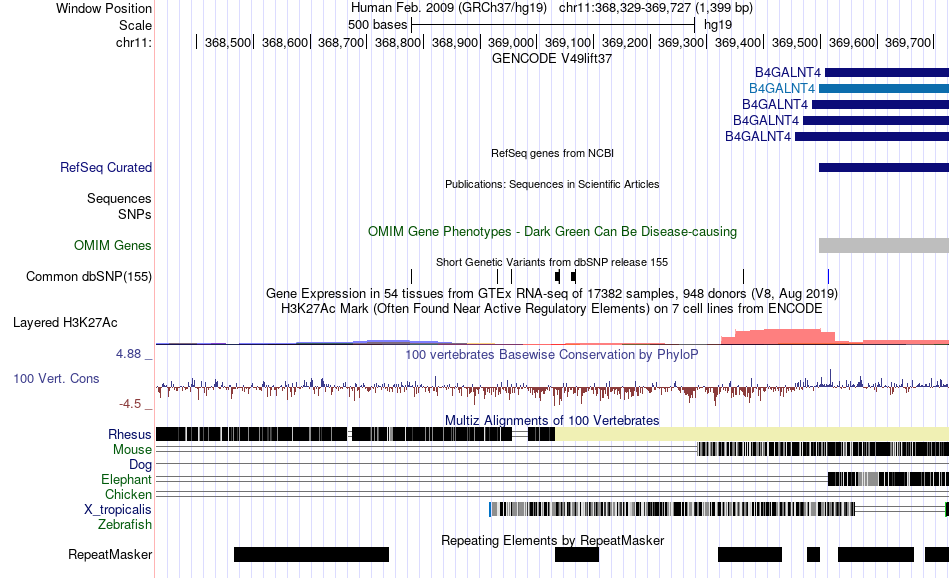Click the topmost B4GALNT4 transcript label
Viewport: 950px width, 578px height.
coord(788,73)
